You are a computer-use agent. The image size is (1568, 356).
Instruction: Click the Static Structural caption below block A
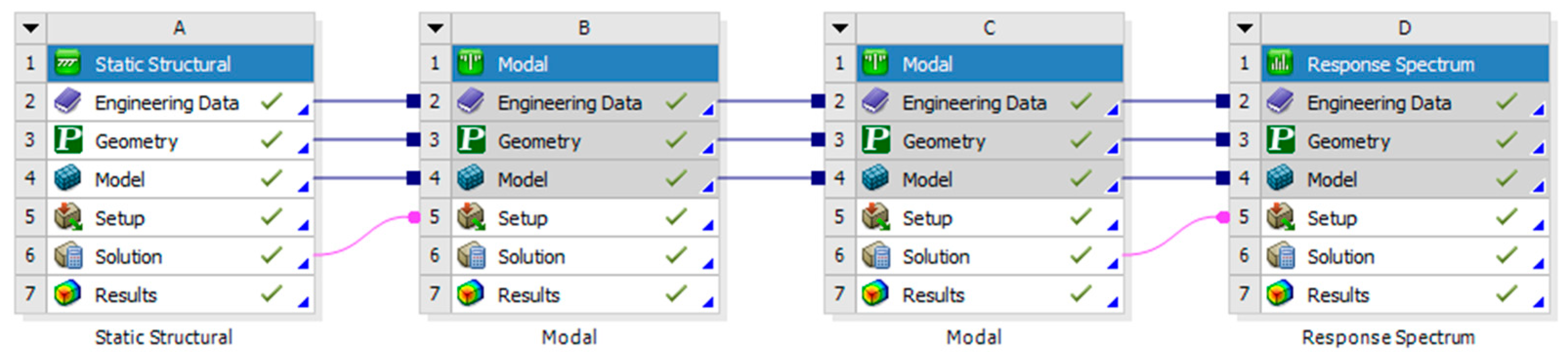(x=163, y=337)
